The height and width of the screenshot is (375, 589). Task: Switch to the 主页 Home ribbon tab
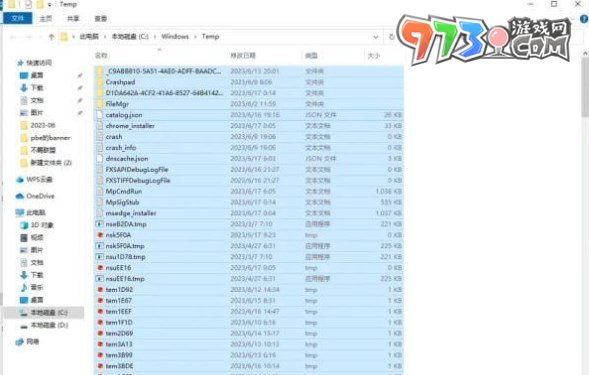46,18
